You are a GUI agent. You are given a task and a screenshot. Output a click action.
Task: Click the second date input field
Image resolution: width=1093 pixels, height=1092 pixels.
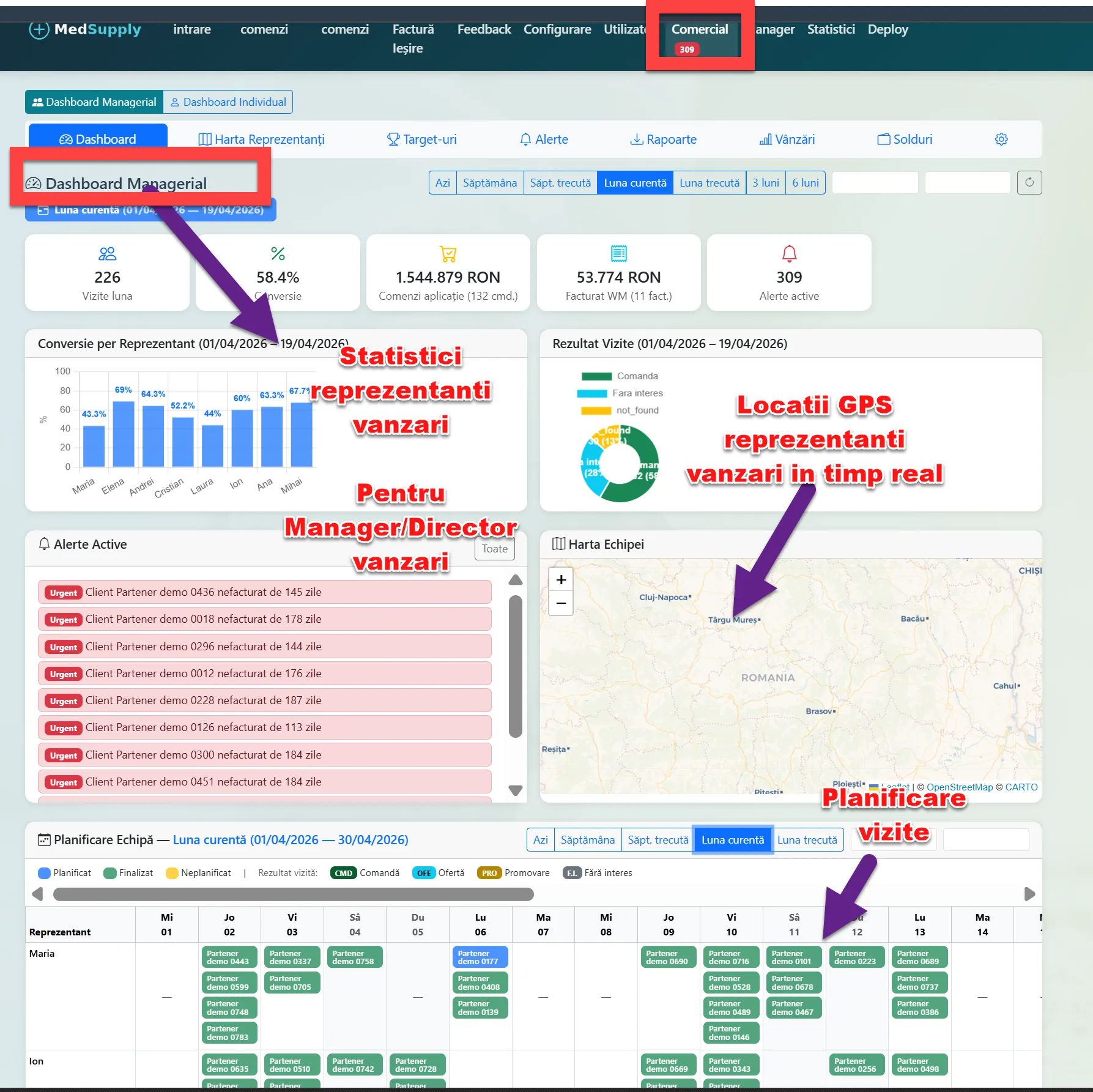click(968, 183)
